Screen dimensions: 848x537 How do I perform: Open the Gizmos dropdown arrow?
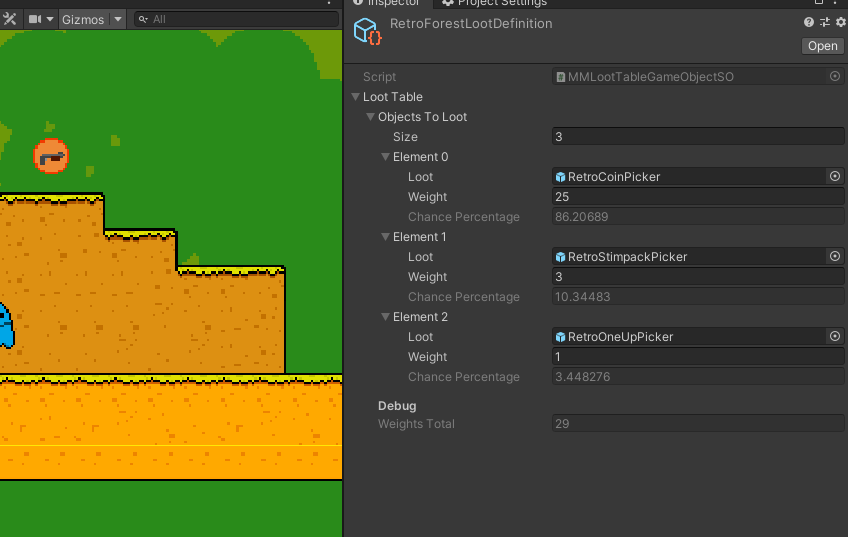[117, 19]
